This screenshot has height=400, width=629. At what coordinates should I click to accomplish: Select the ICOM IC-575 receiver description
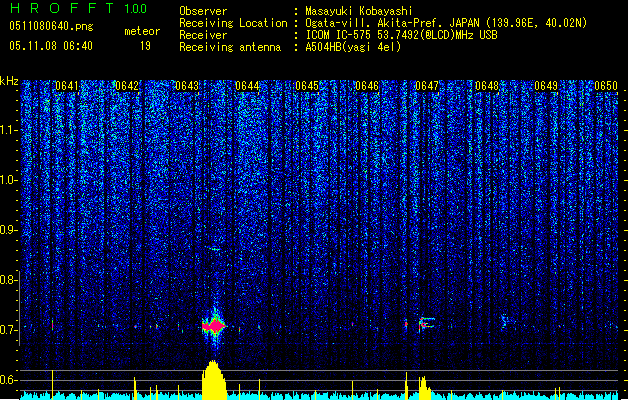pyautogui.click(x=402, y=35)
